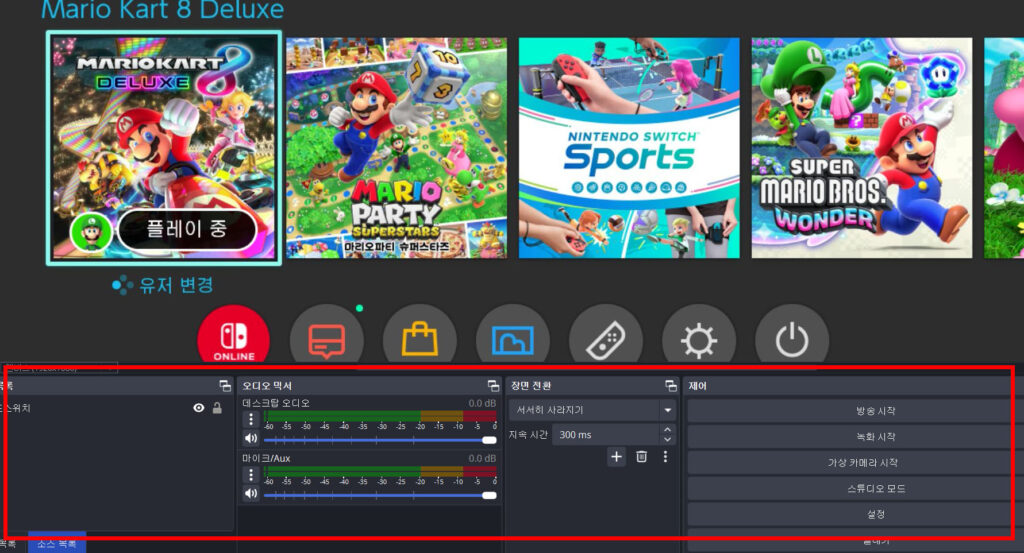The height and width of the screenshot is (553, 1024).
Task: Click the 오디오 믹서 panel title
Action: tap(267, 386)
